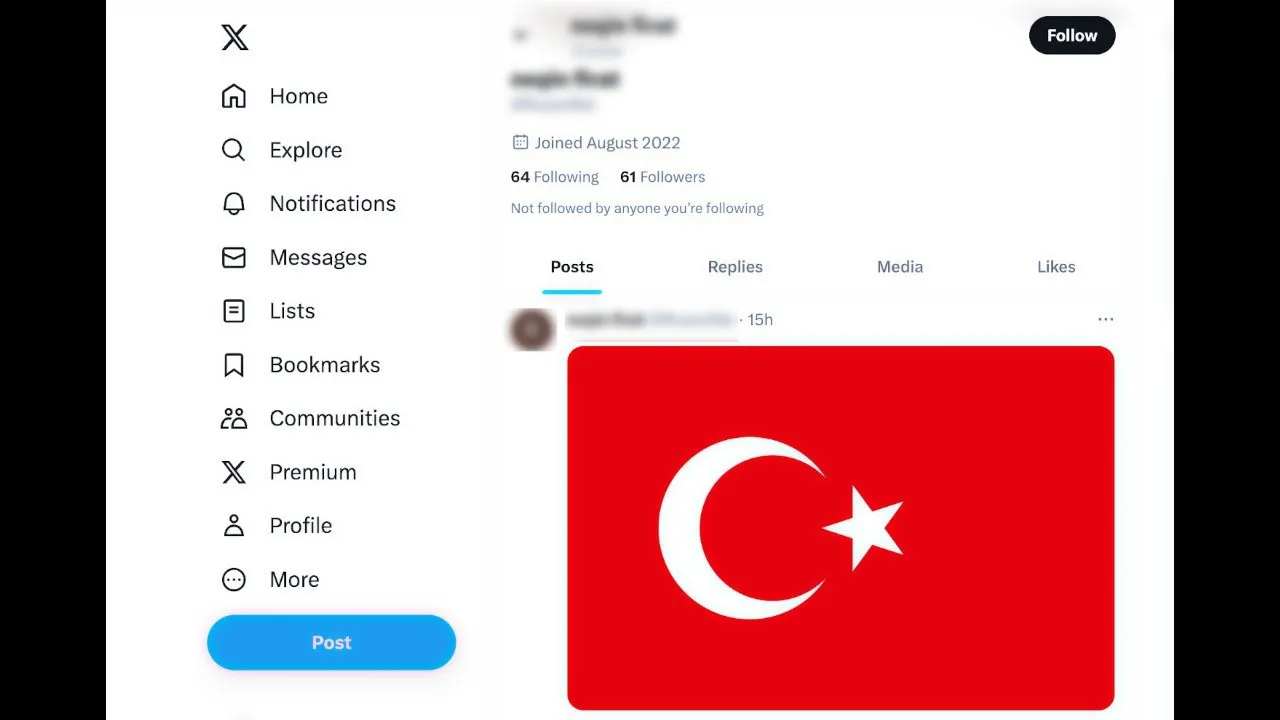This screenshot has height=720, width=1280.
Task: Click the X logo icon
Action: (234, 38)
